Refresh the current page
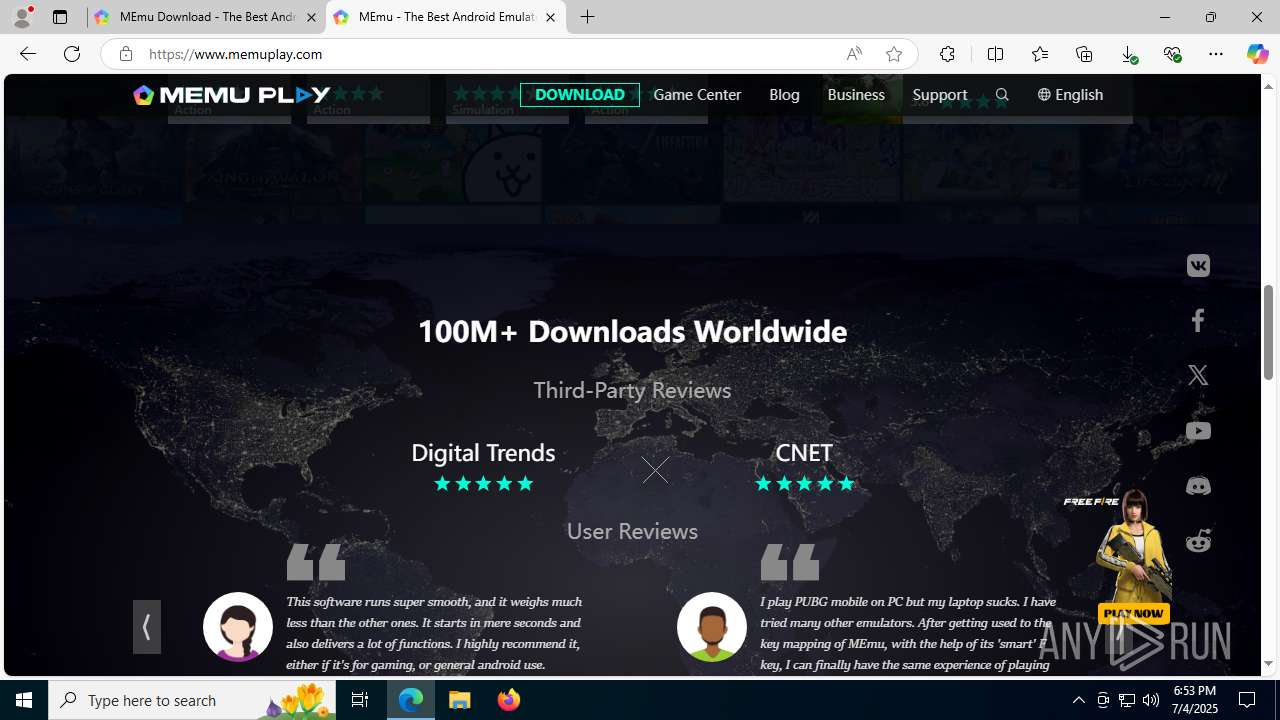The image size is (1280, 720). coord(72,54)
